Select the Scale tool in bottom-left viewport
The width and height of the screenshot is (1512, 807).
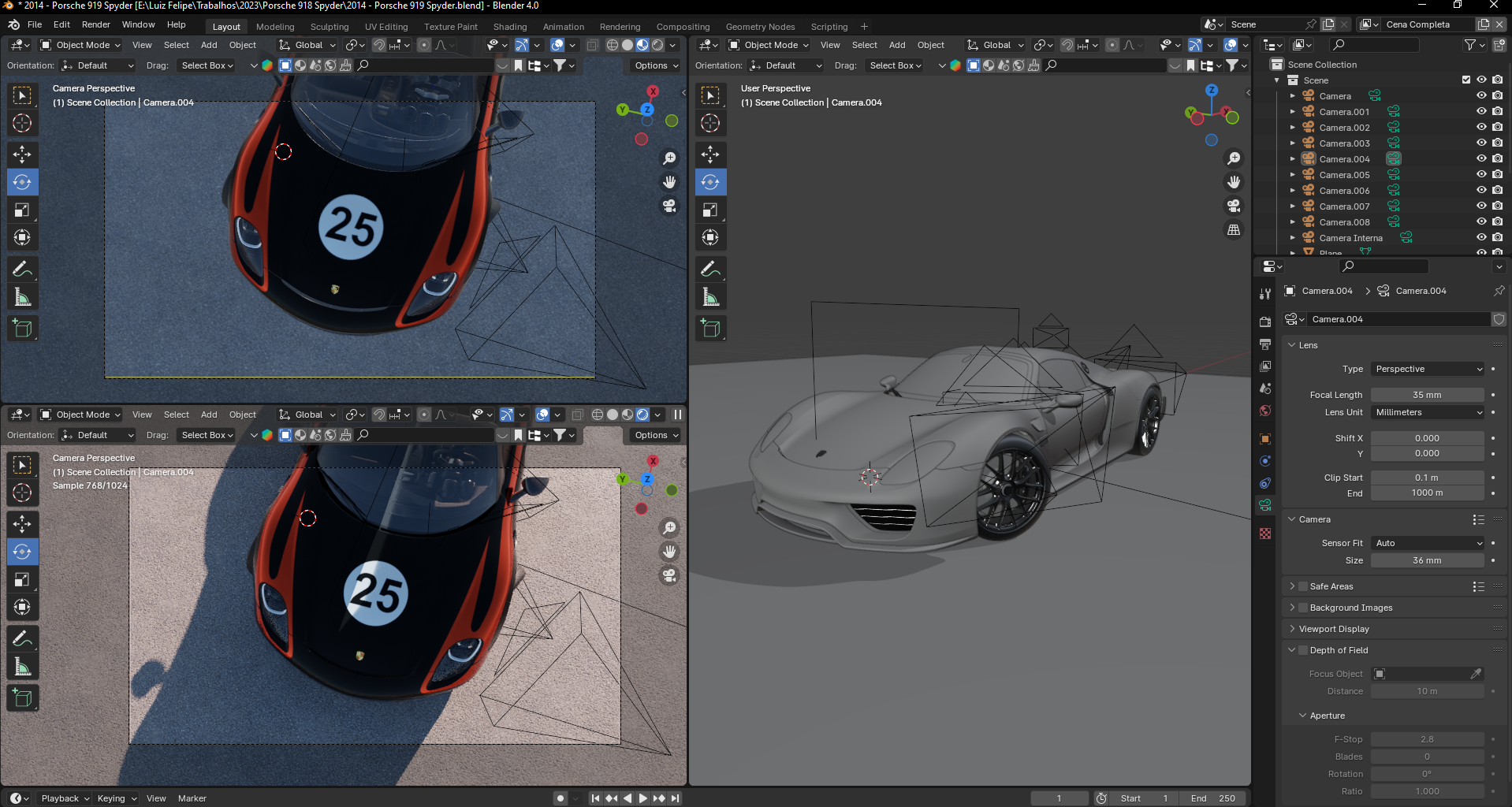point(22,579)
